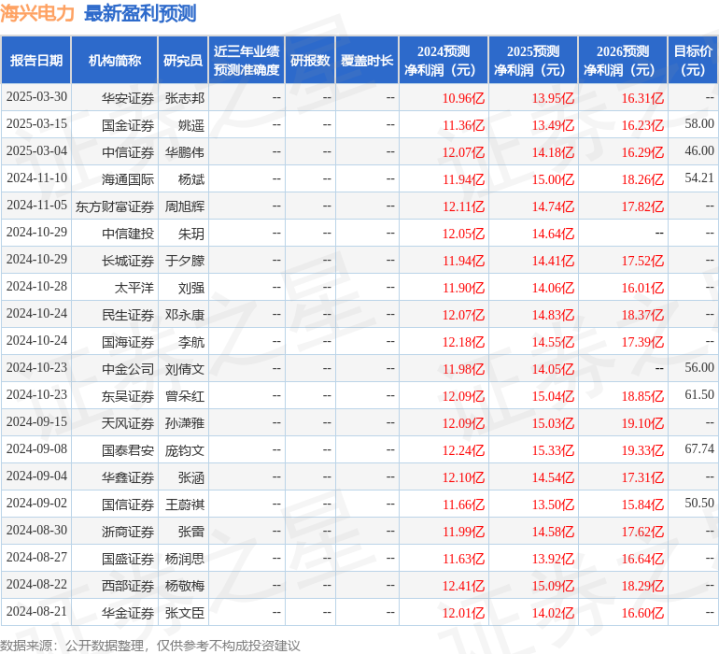Image resolution: width=719 pixels, height=654 pixels.
Task: Click the 海兴电力 title text
Action: [x=37, y=13]
